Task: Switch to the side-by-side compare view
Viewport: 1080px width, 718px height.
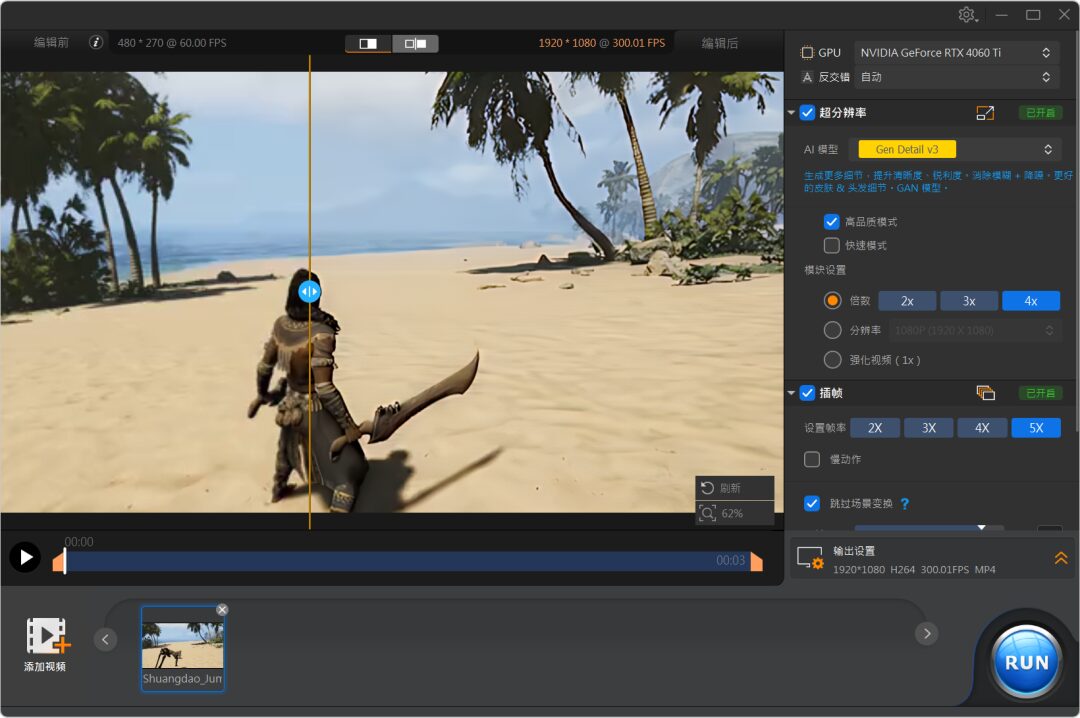Action: (x=415, y=43)
